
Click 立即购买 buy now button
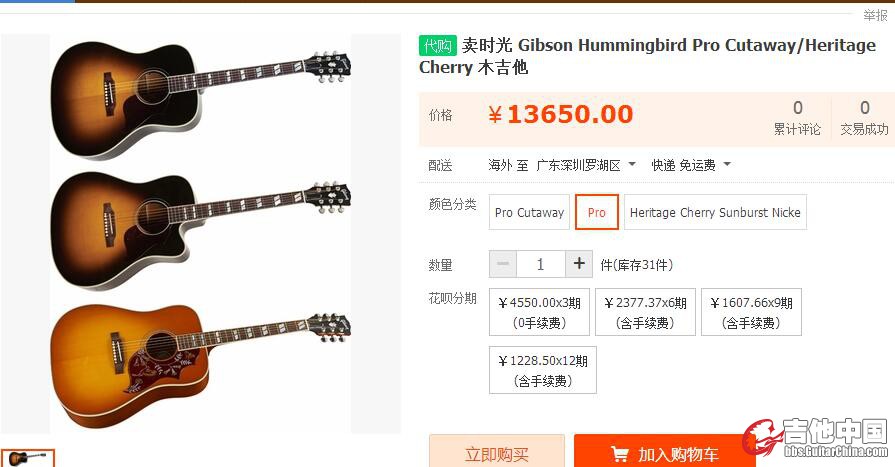[497, 452]
